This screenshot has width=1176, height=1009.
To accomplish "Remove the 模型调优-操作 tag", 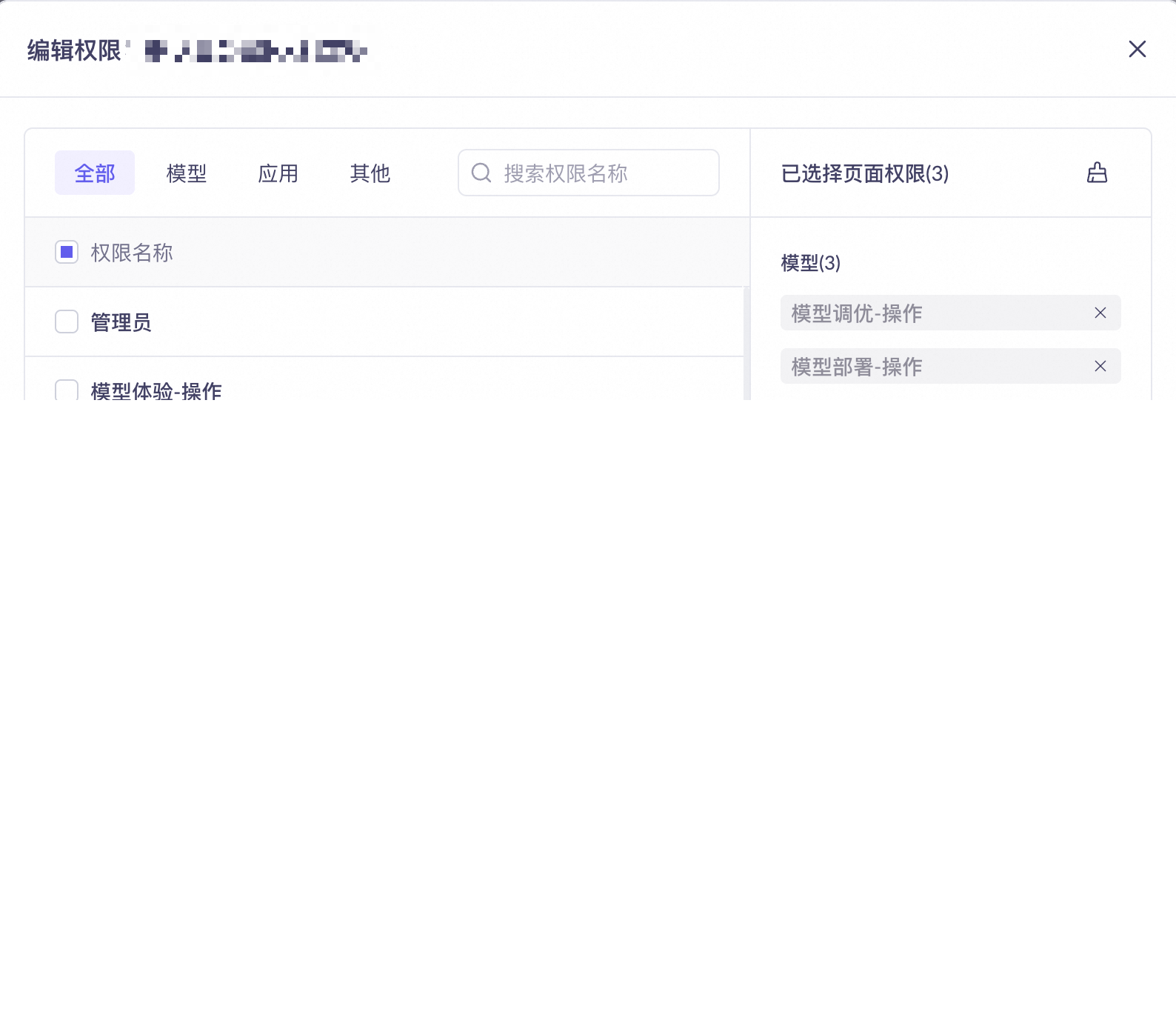I will point(1100,313).
